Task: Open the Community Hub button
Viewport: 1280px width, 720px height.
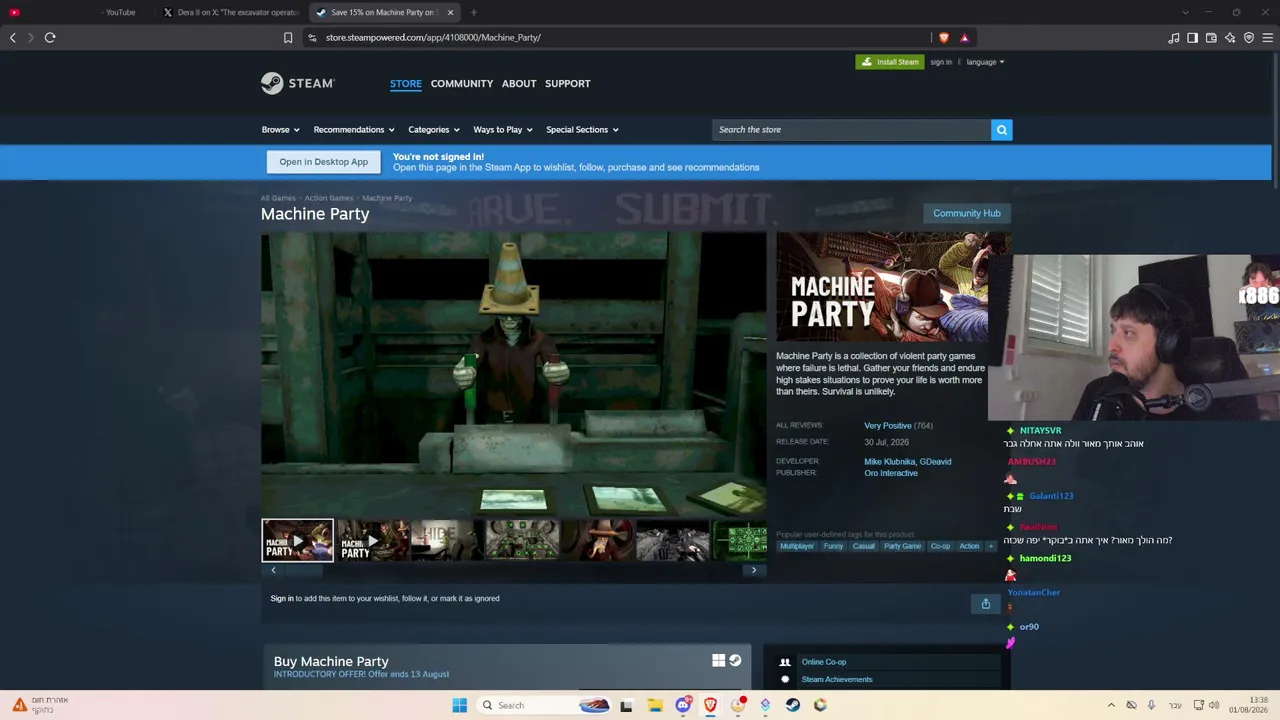Action: [x=967, y=213]
